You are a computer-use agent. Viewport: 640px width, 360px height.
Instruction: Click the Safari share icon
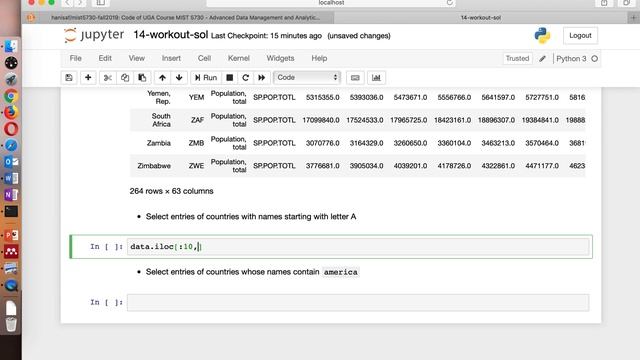[604, 3]
